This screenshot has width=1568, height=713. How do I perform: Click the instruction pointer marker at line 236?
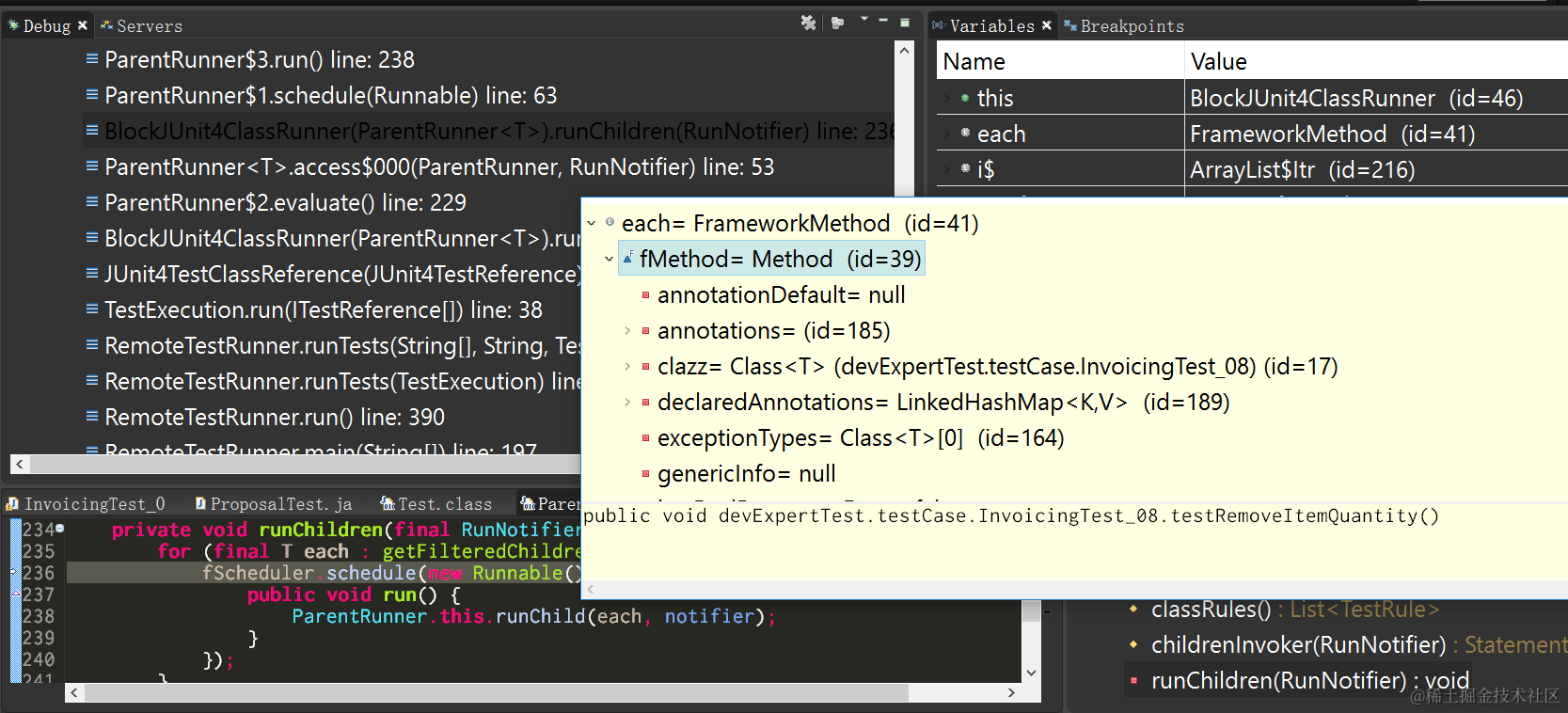click(x=14, y=572)
